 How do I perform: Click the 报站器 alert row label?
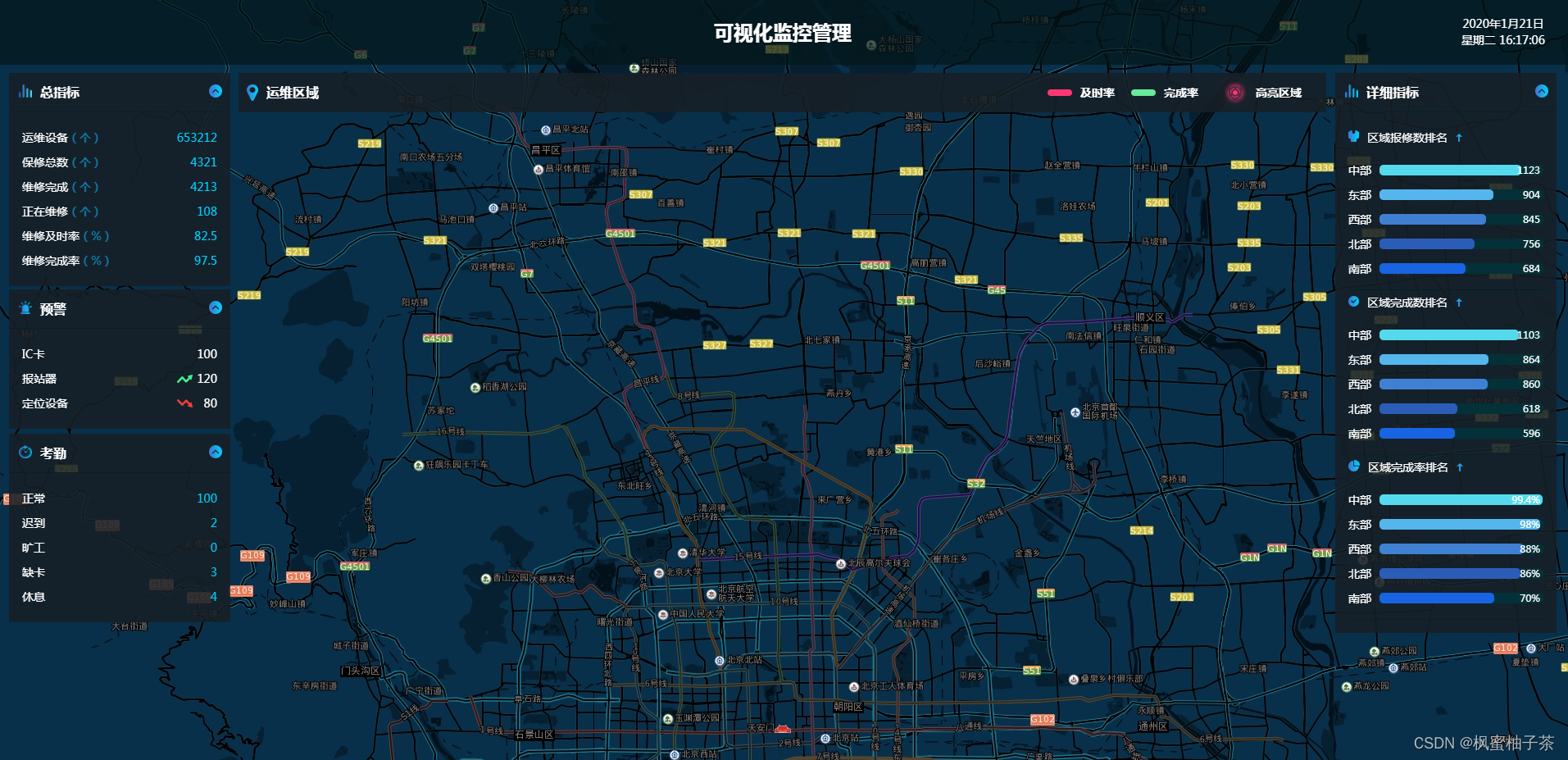point(39,379)
